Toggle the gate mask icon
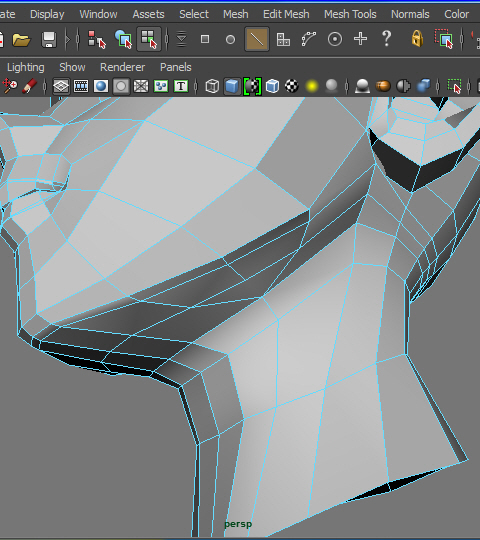Viewport: 480px width, 540px height. coord(121,86)
